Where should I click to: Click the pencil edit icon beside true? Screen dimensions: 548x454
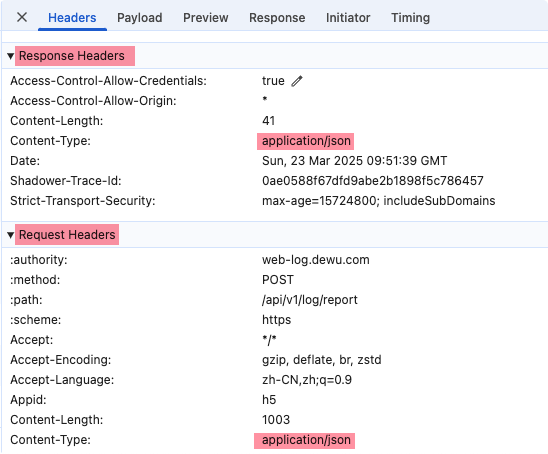[x=297, y=81]
